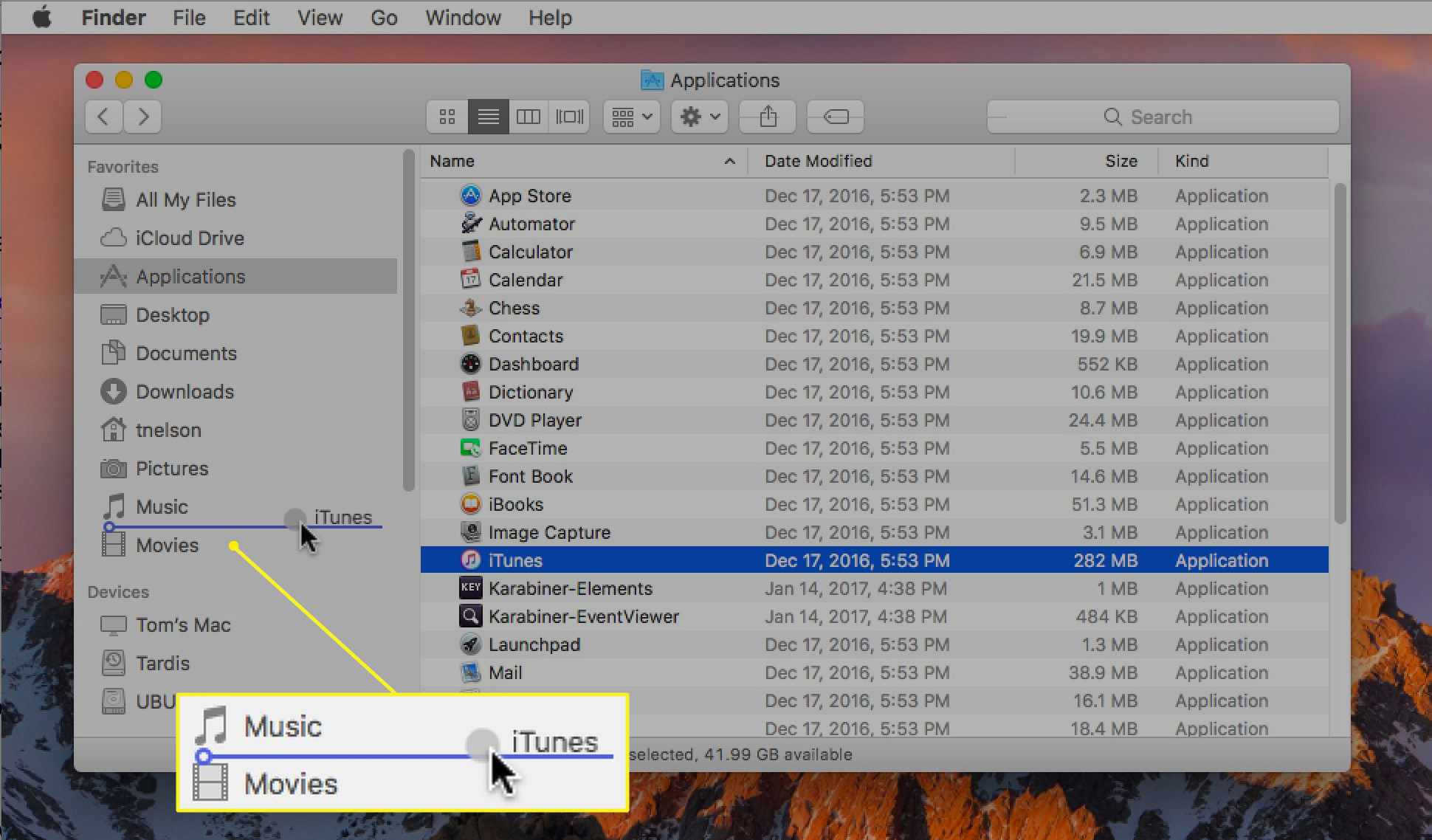Switch to icon view
The height and width of the screenshot is (840, 1432).
coord(447,117)
